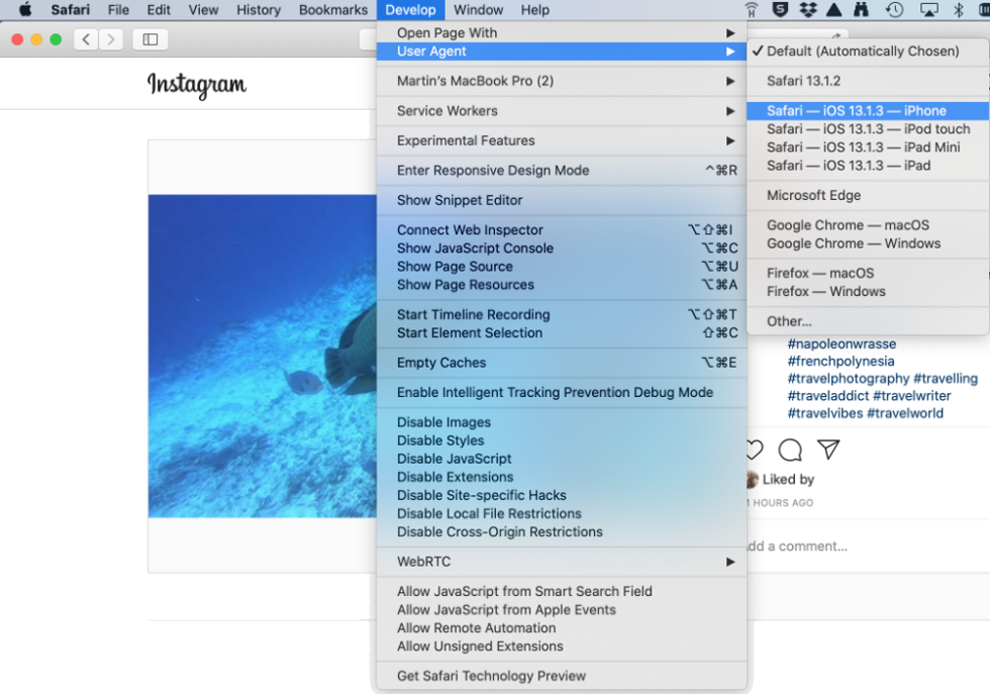
Task: Open the #frenchpolynesia hashtag link
Action: [840, 361]
